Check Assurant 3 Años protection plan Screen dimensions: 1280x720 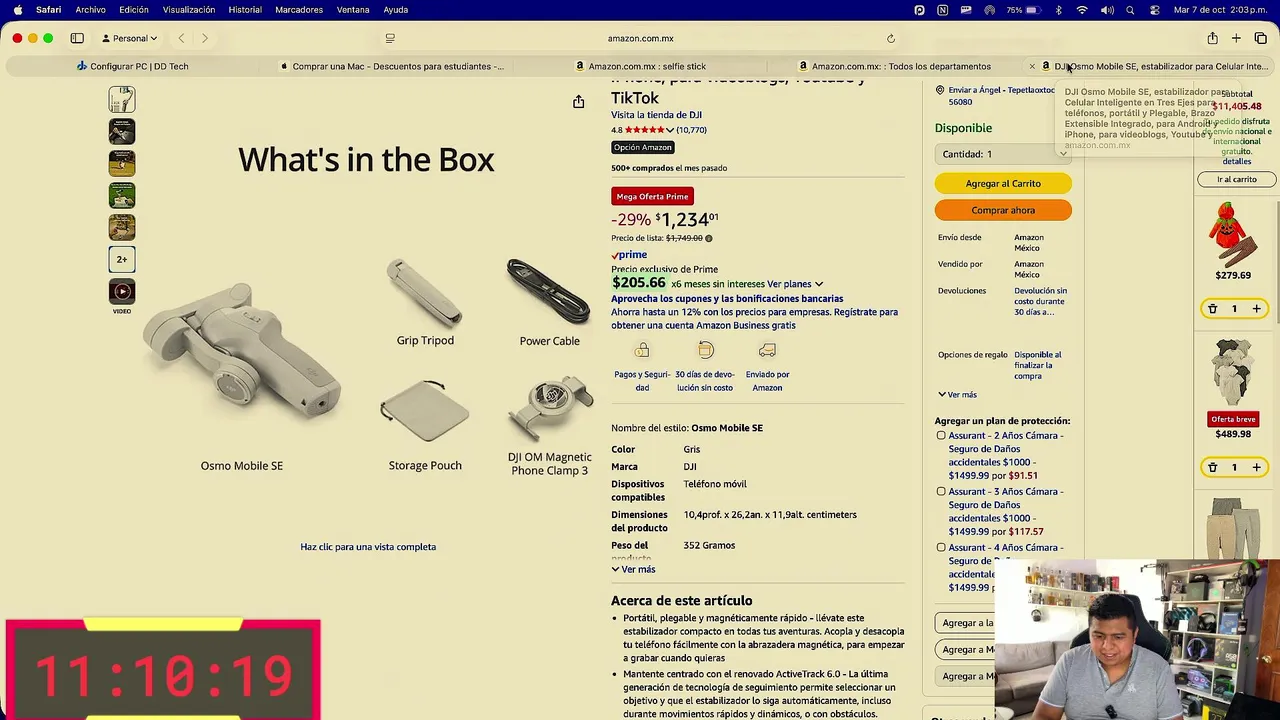(x=941, y=492)
